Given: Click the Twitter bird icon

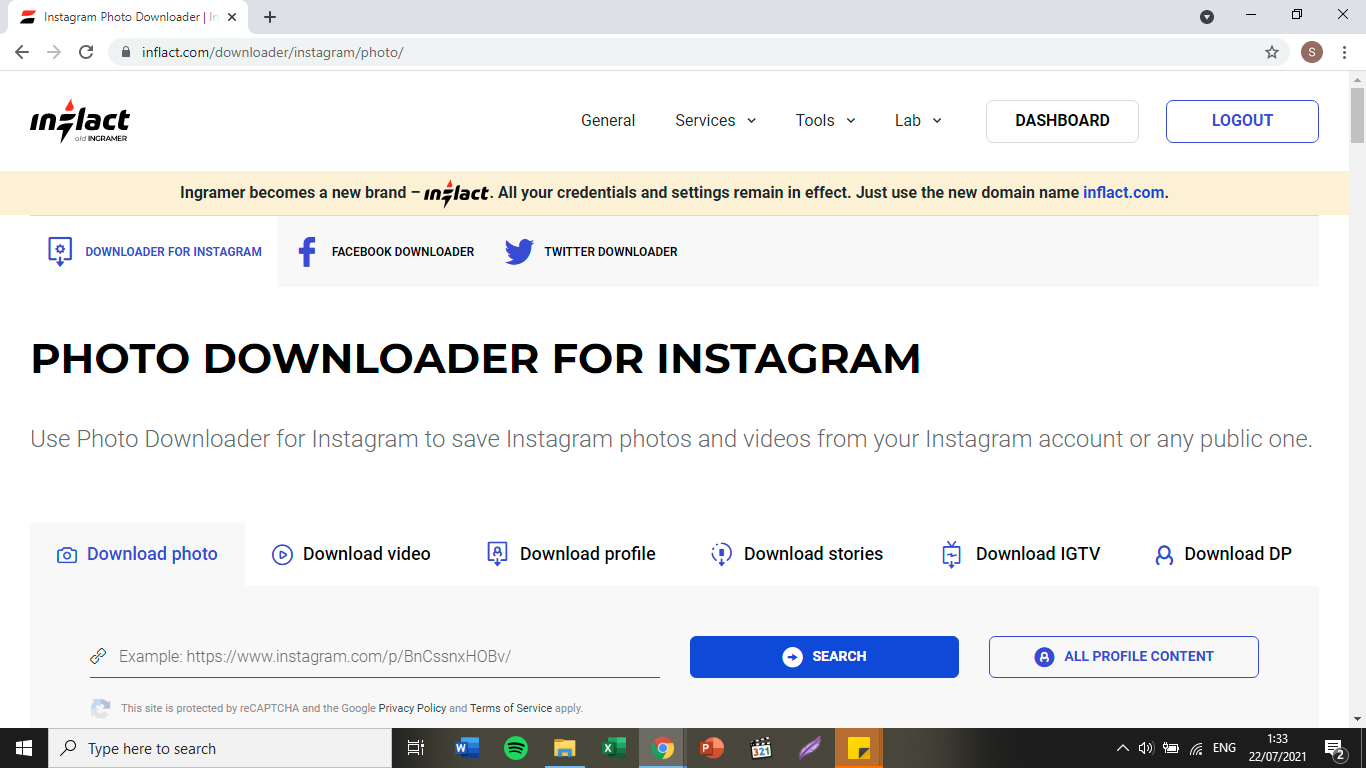Looking at the screenshot, I should [519, 252].
